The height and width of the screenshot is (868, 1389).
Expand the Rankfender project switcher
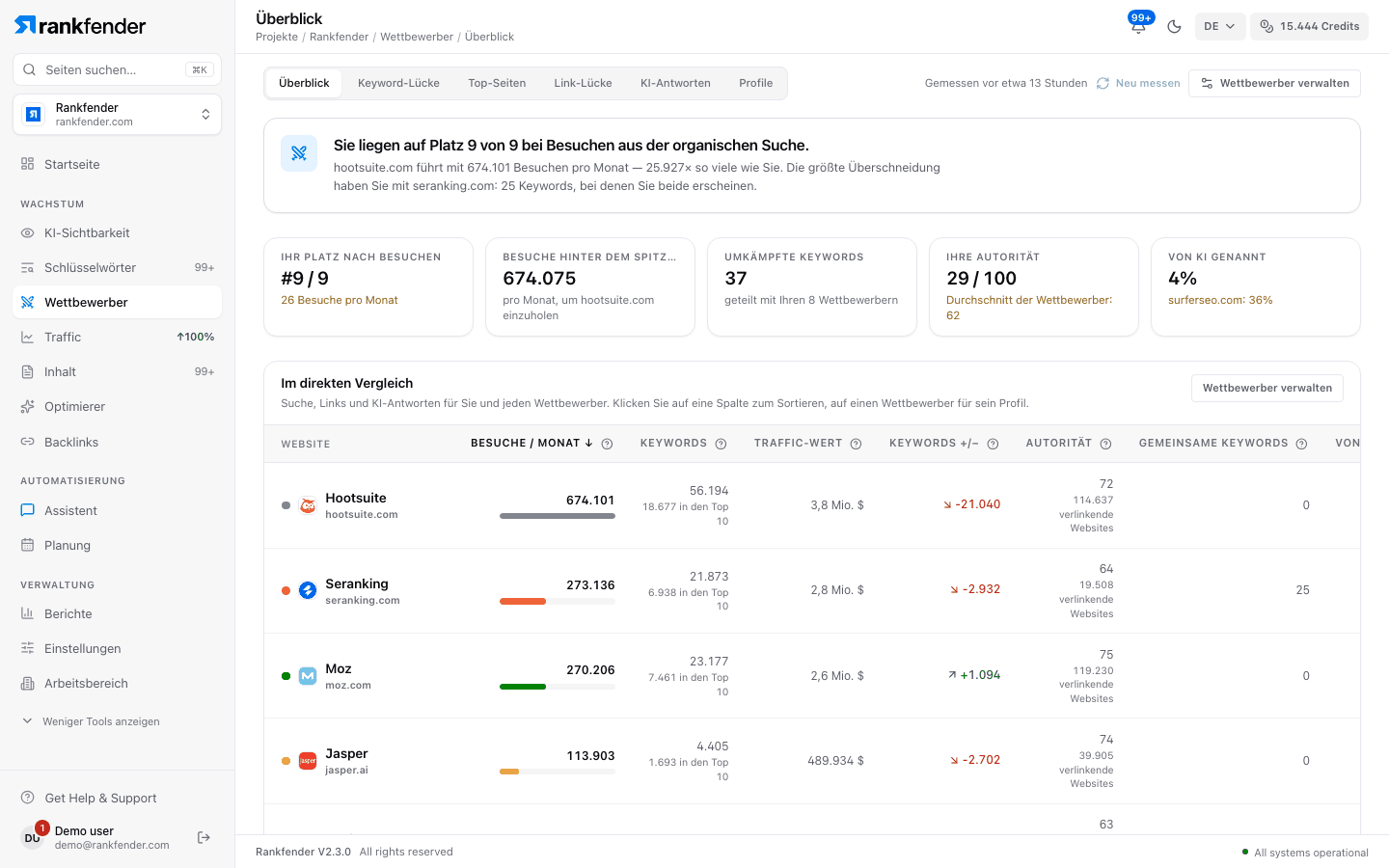(x=117, y=115)
